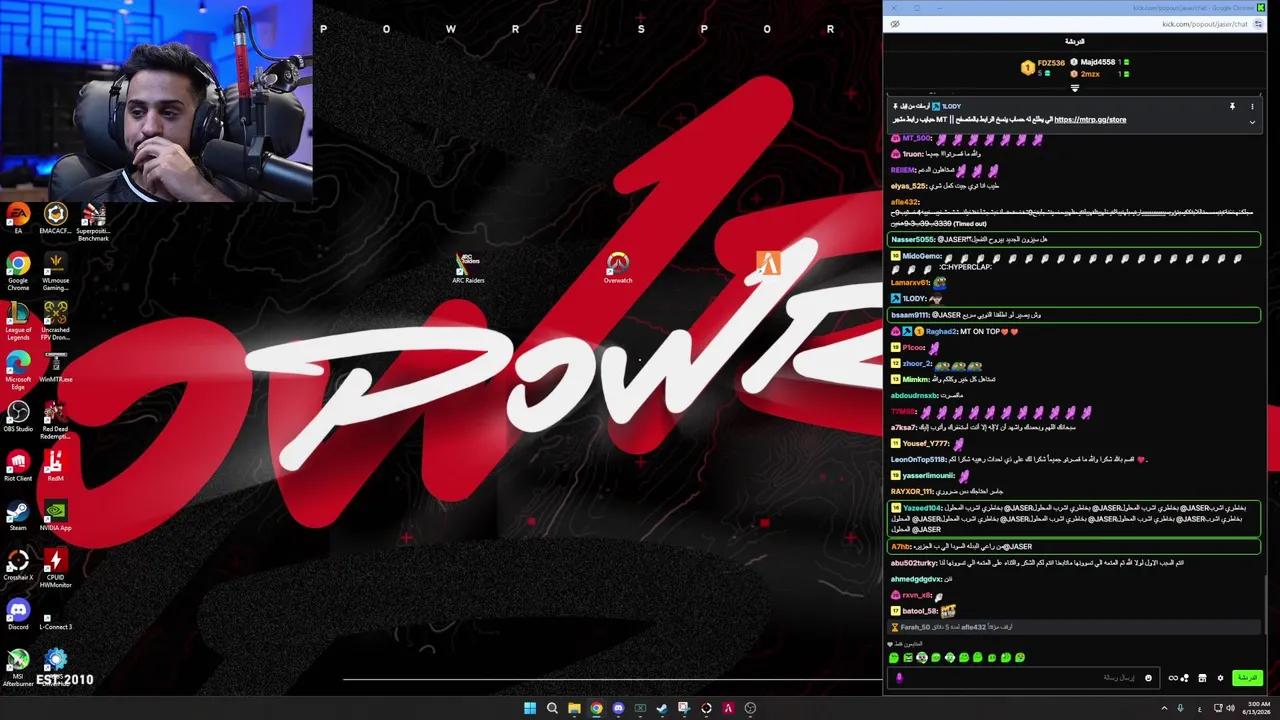Open Riot Client desktop shortcut

point(18,466)
